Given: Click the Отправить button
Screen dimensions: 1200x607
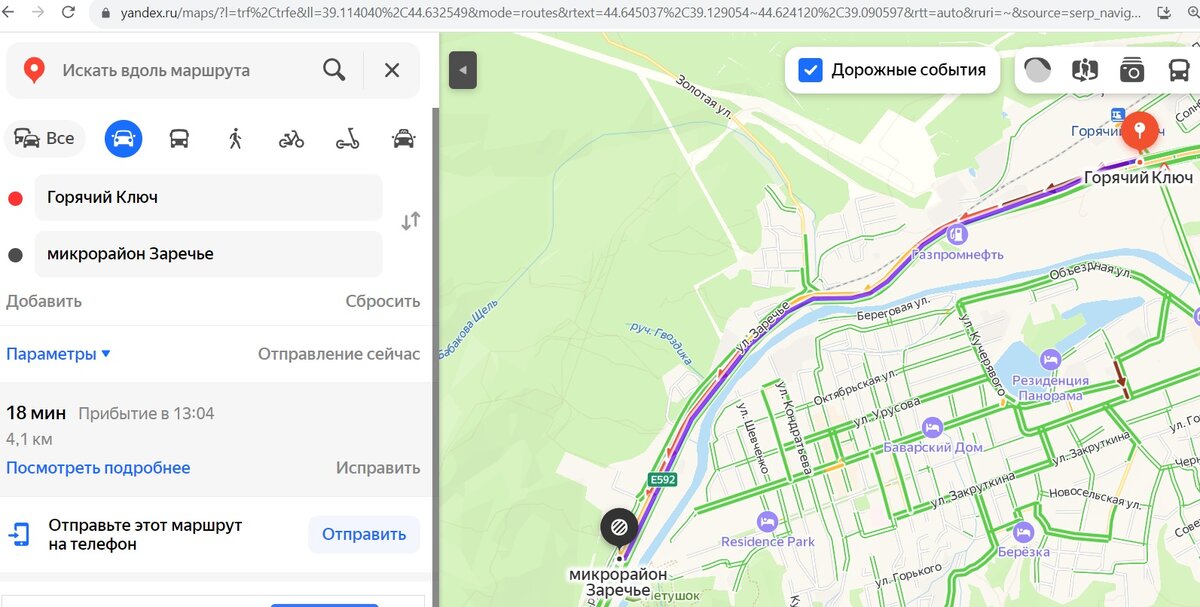Looking at the screenshot, I should point(364,534).
